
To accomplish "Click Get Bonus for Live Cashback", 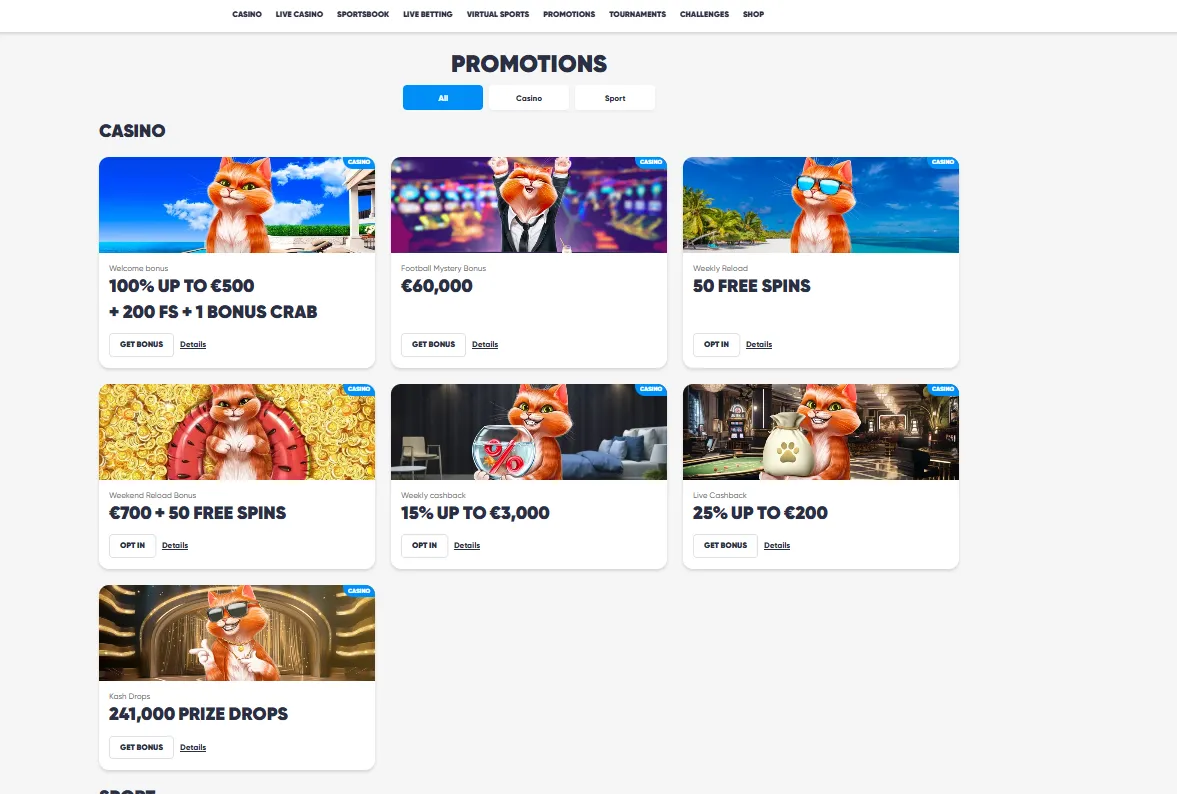I will point(725,546).
